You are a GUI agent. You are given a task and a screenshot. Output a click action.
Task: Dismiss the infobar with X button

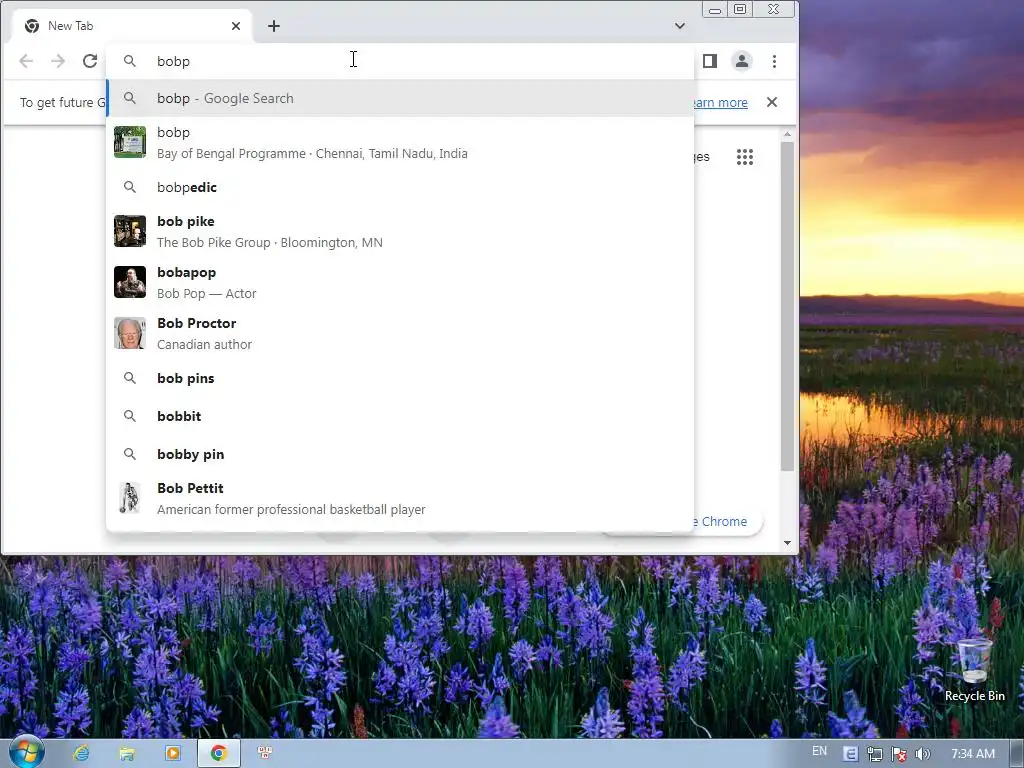click(772, 102)
